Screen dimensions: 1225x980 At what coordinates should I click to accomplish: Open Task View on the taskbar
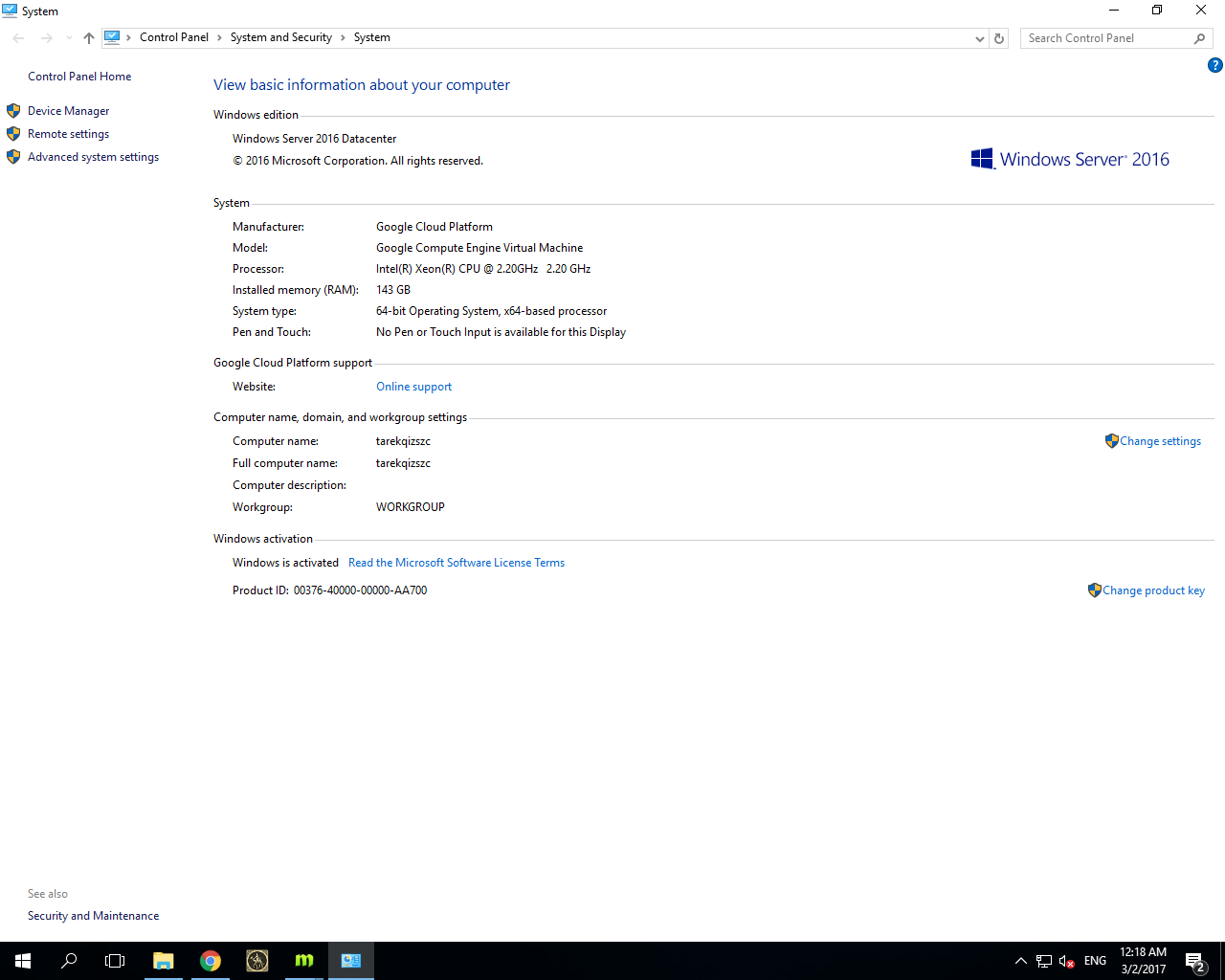pos(115,961)
